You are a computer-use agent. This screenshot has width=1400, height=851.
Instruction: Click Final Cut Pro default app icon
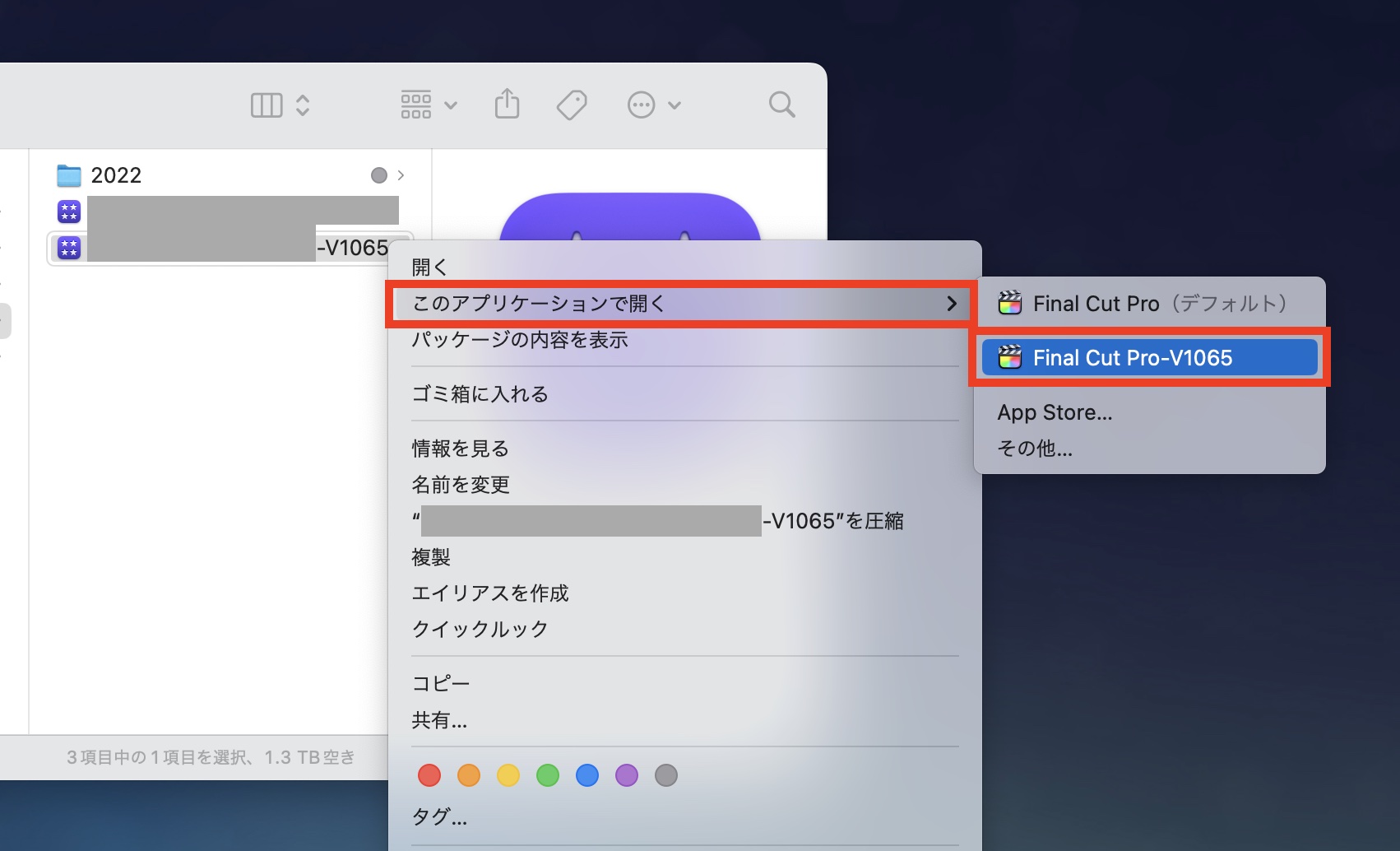click(1010, 304)
